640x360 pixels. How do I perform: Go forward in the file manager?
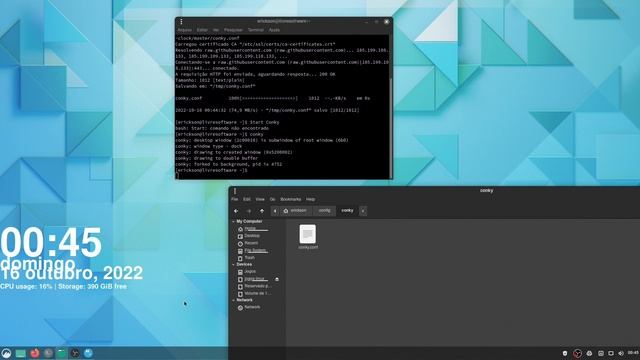[x=249, y=211]
